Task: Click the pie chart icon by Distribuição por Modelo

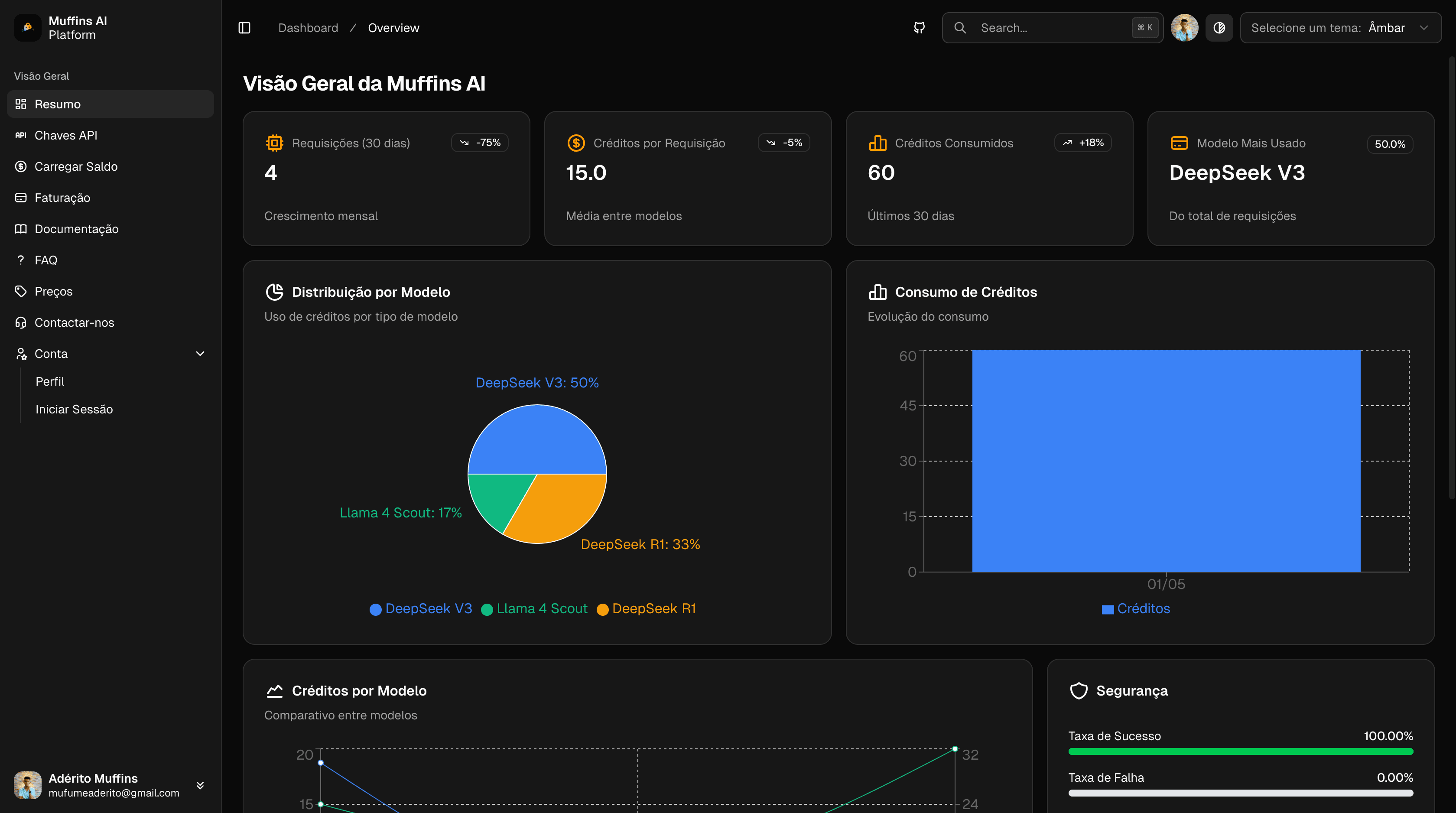Action: [x=275, y=292]
